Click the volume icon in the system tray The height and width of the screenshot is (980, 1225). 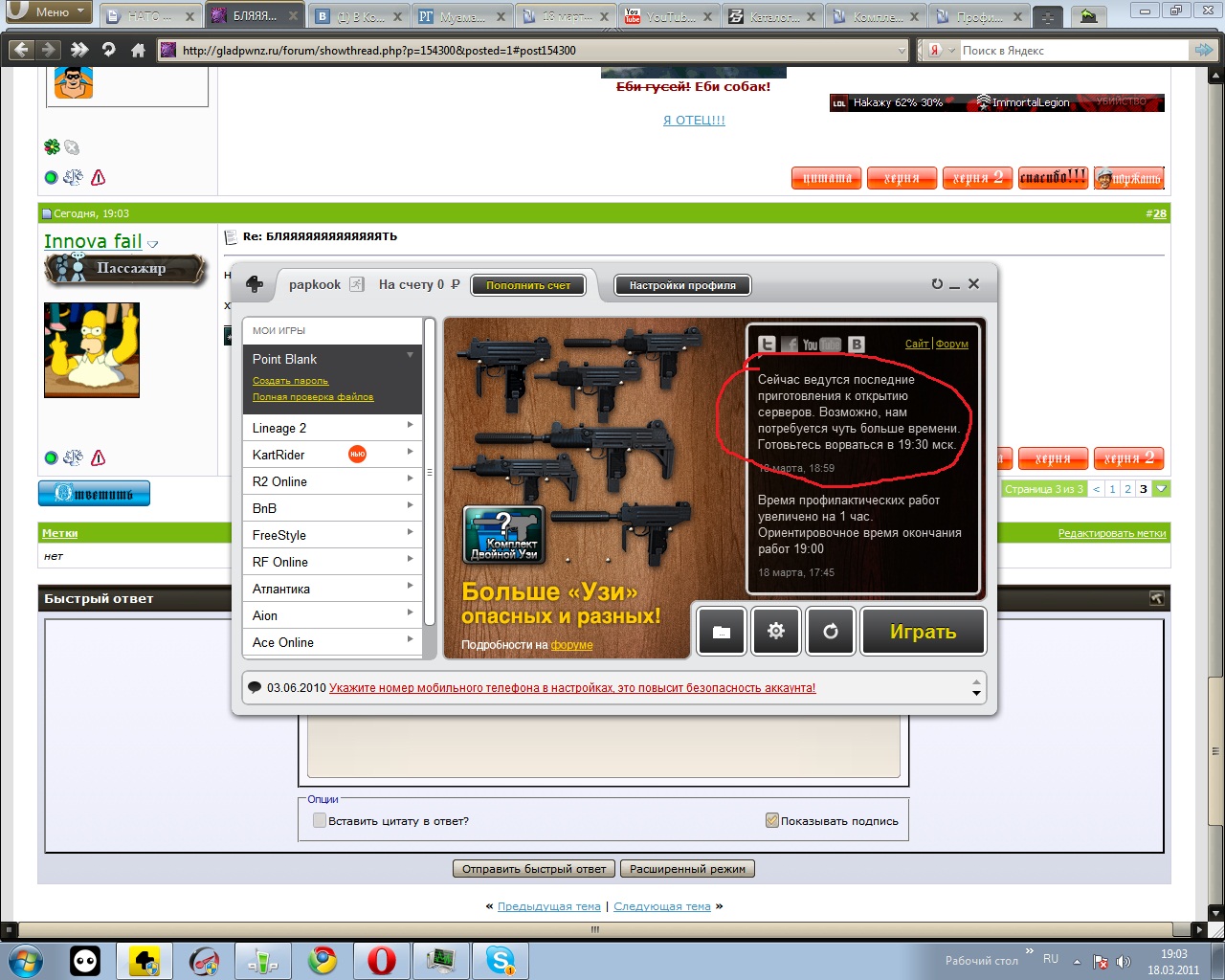(1124, 962)
